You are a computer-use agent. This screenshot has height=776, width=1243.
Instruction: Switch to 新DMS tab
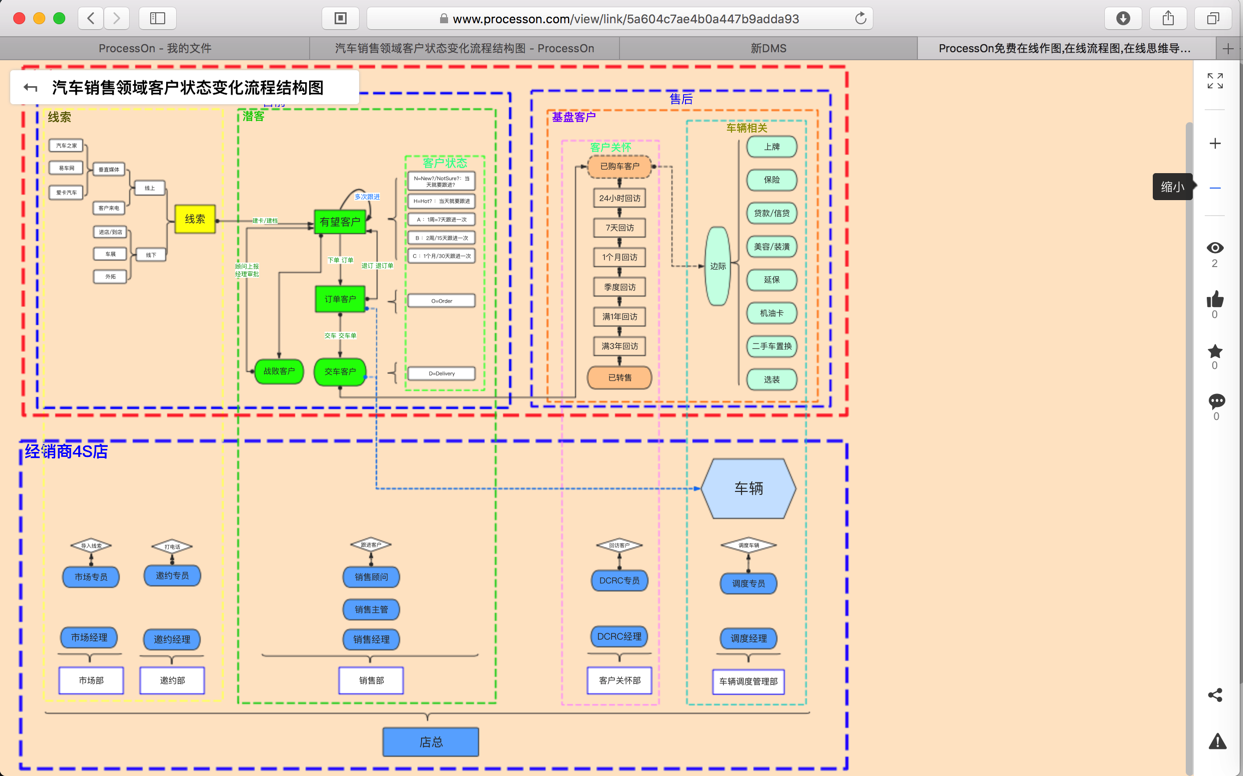pos(768,48)
